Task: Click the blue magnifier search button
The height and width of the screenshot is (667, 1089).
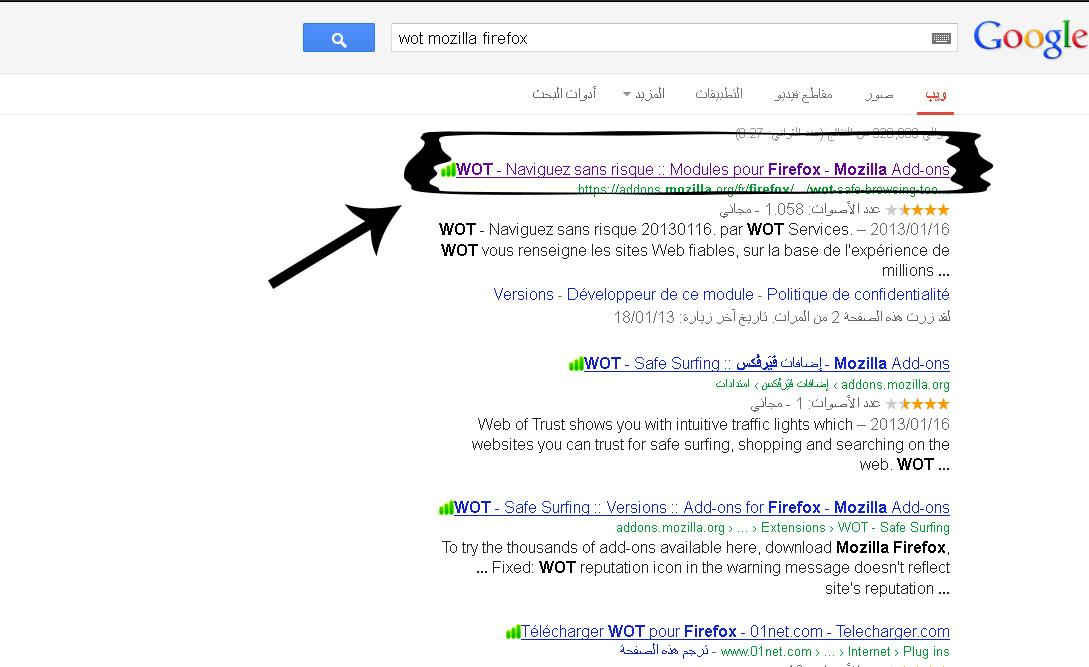Action: [x=339, y=38]
